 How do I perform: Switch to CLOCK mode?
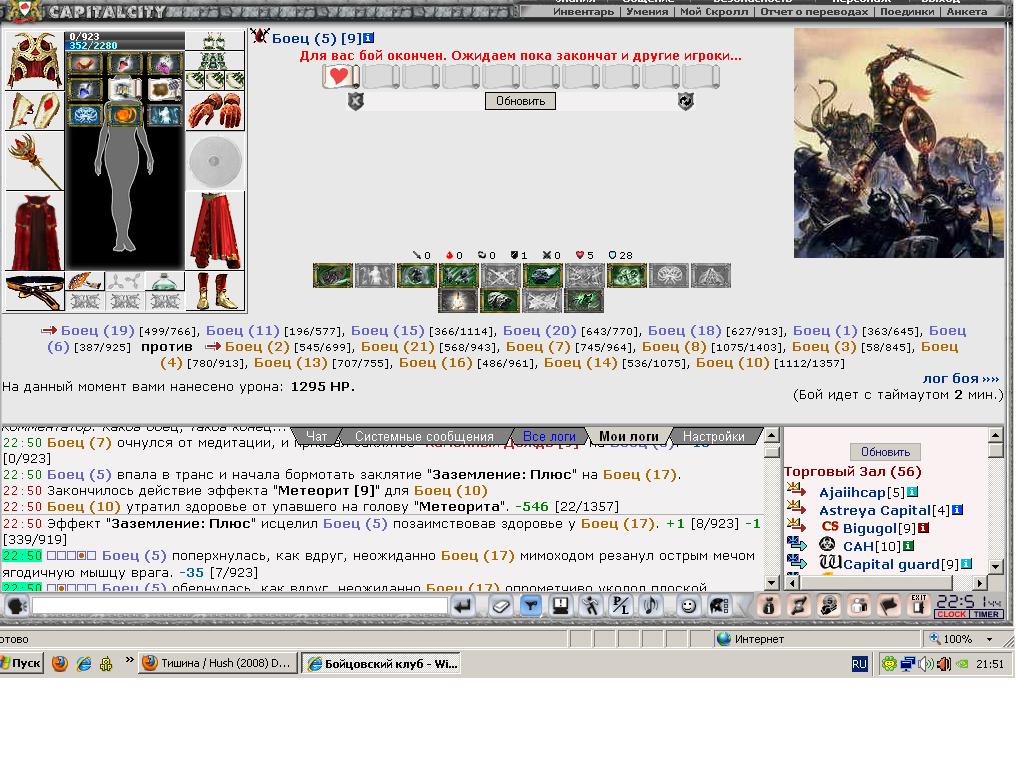(952, 614)
